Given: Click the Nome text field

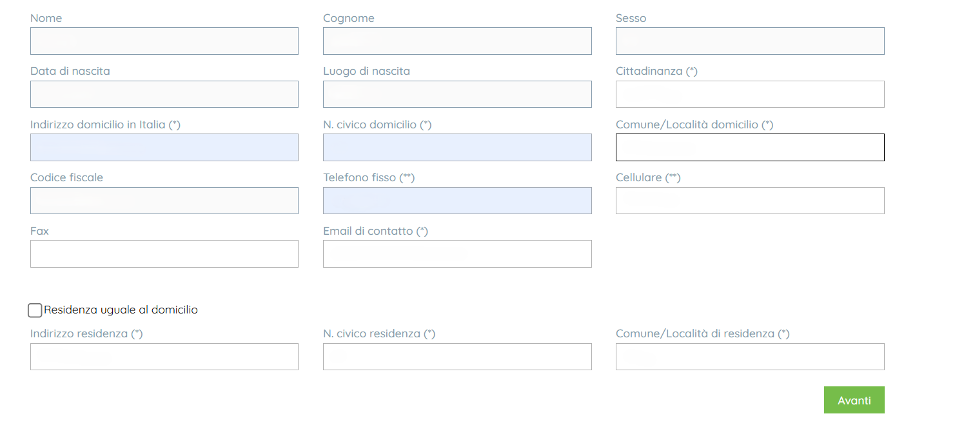Looking at the screenshot, I should coord(164,41).
